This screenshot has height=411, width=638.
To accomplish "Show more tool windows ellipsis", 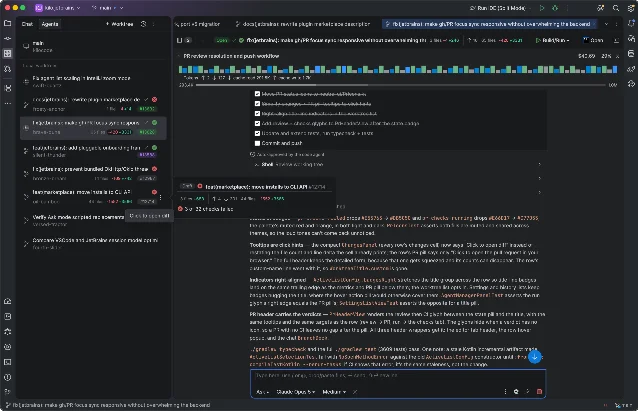I will (7, 103).
